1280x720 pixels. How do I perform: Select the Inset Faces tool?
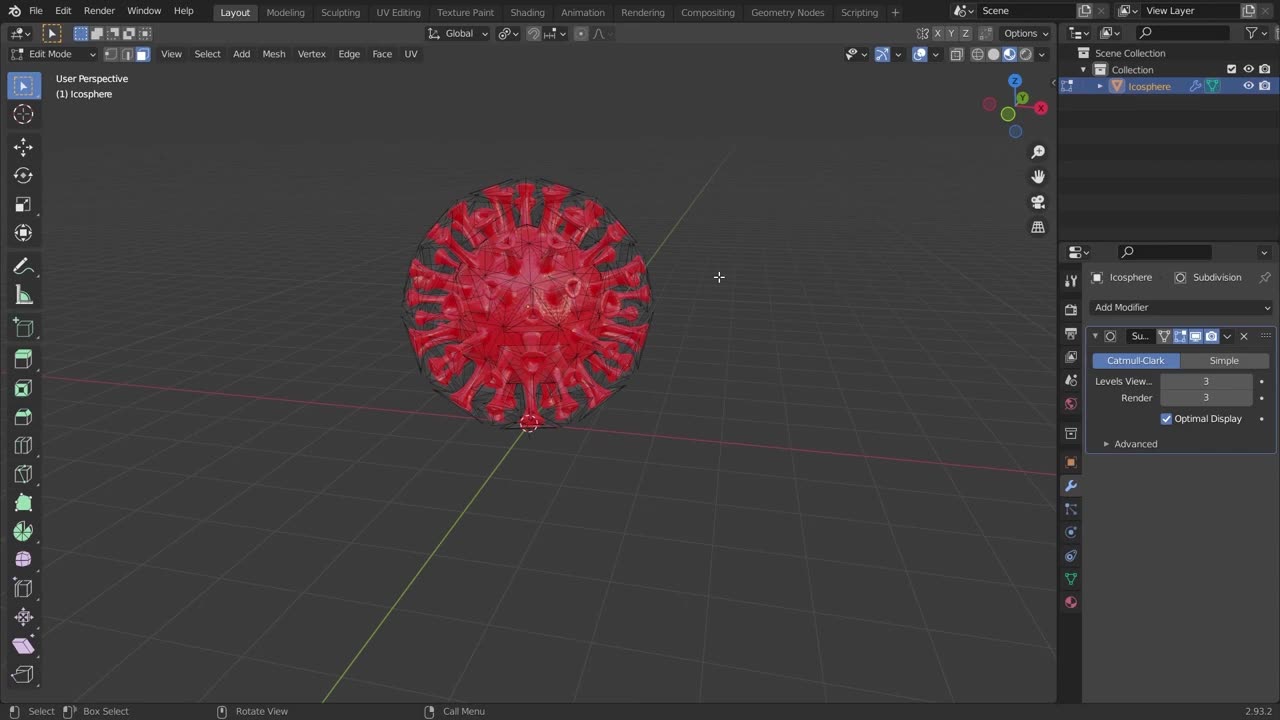23,388
